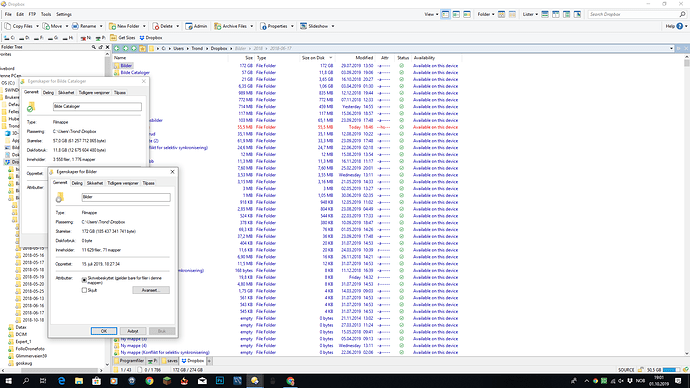Go to drive G: from the drive bar
The image size is (690, 388).
click(53, 38)
